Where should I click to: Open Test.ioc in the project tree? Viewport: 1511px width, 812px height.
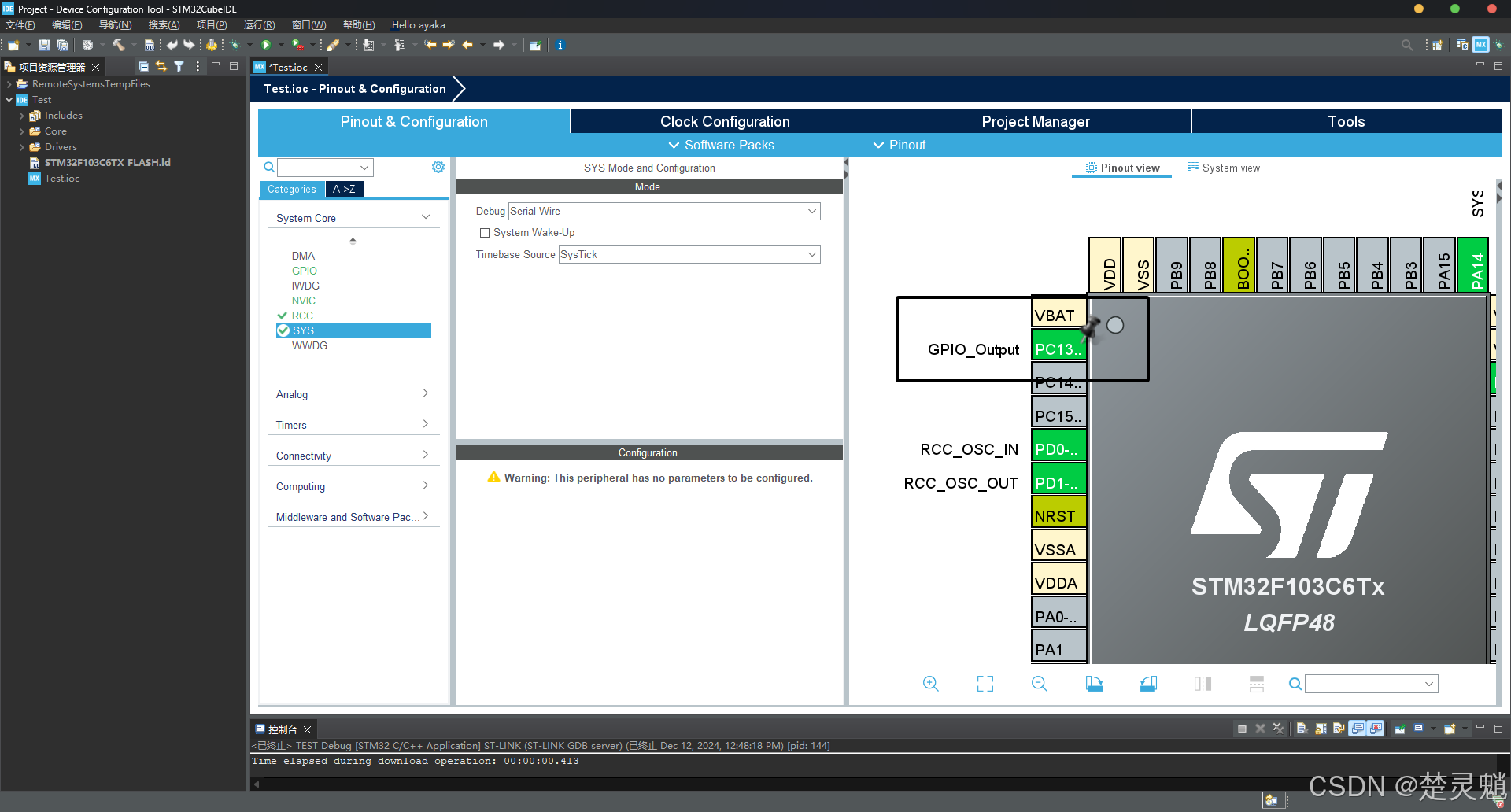click(x=62, y=179)
